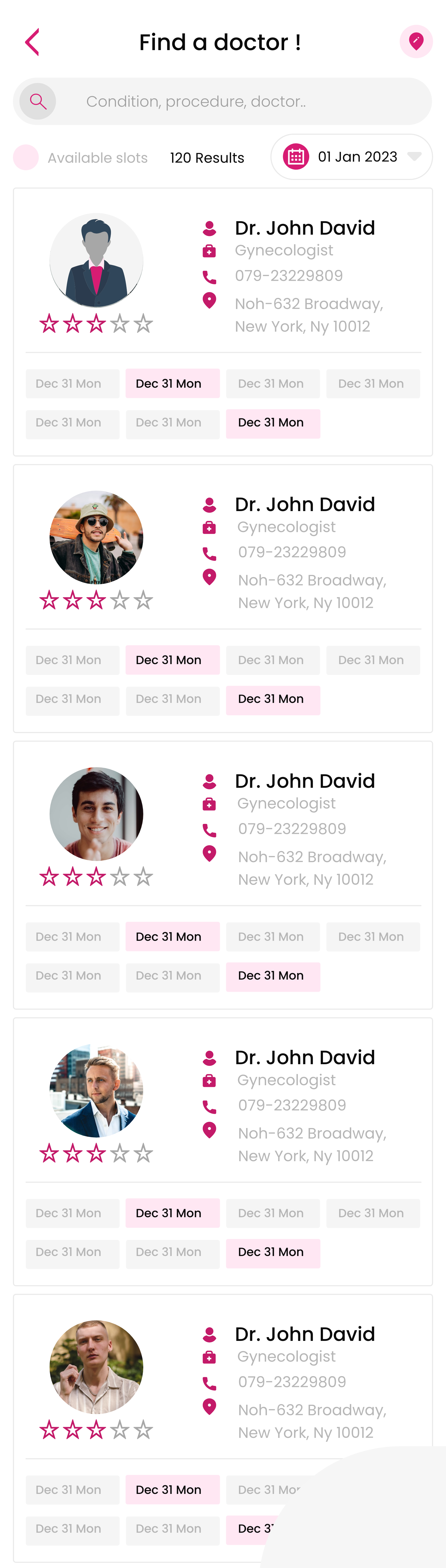
Task: Tap the location tag icon at top right
Action: [416, 41]
